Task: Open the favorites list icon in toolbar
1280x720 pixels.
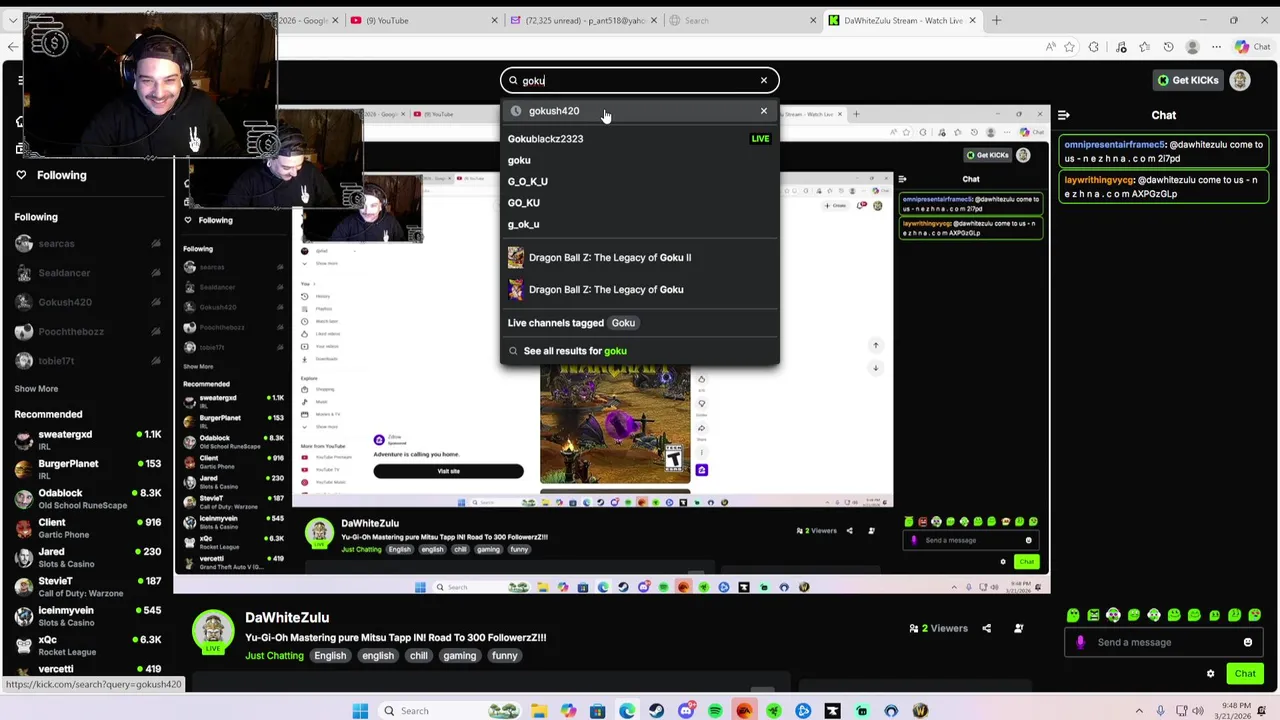Action: coord(1144,47)
